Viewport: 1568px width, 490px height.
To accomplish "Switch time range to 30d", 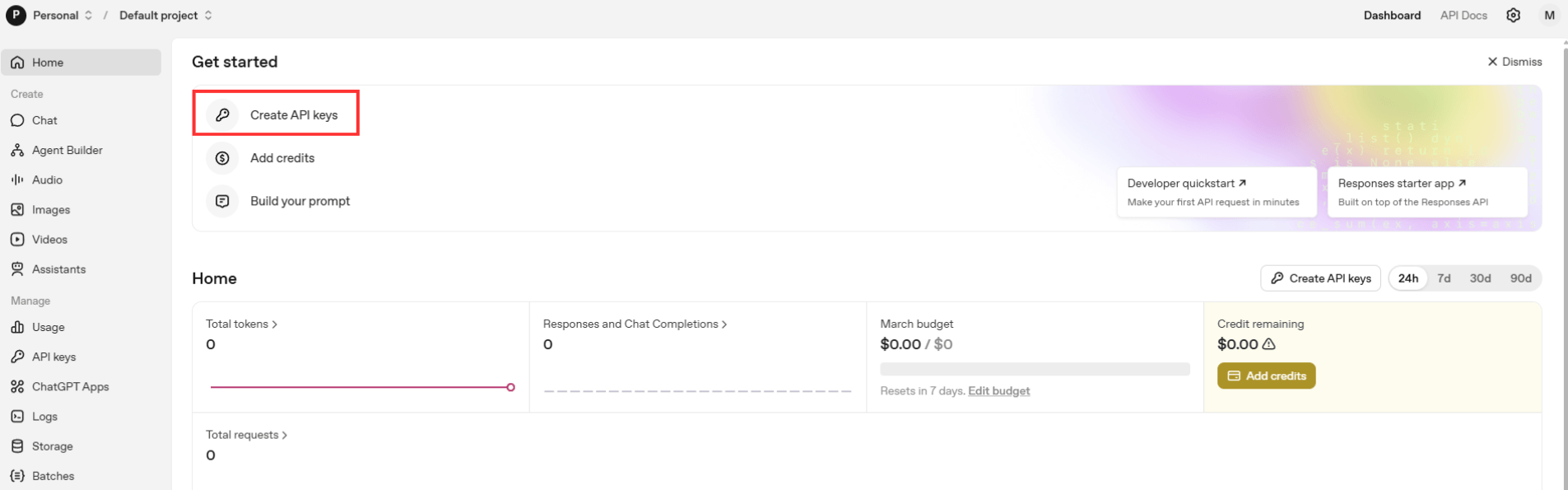I will (1480, 278).
